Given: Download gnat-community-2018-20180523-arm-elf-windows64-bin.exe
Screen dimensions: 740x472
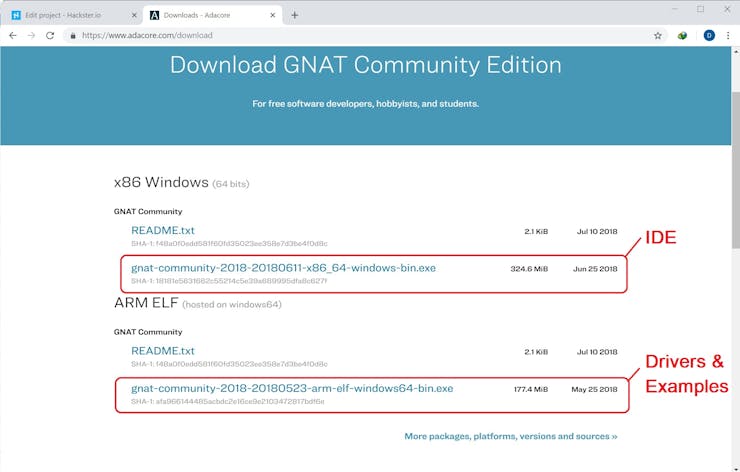Looking at the screenshot, I should [x=292, y=388].
